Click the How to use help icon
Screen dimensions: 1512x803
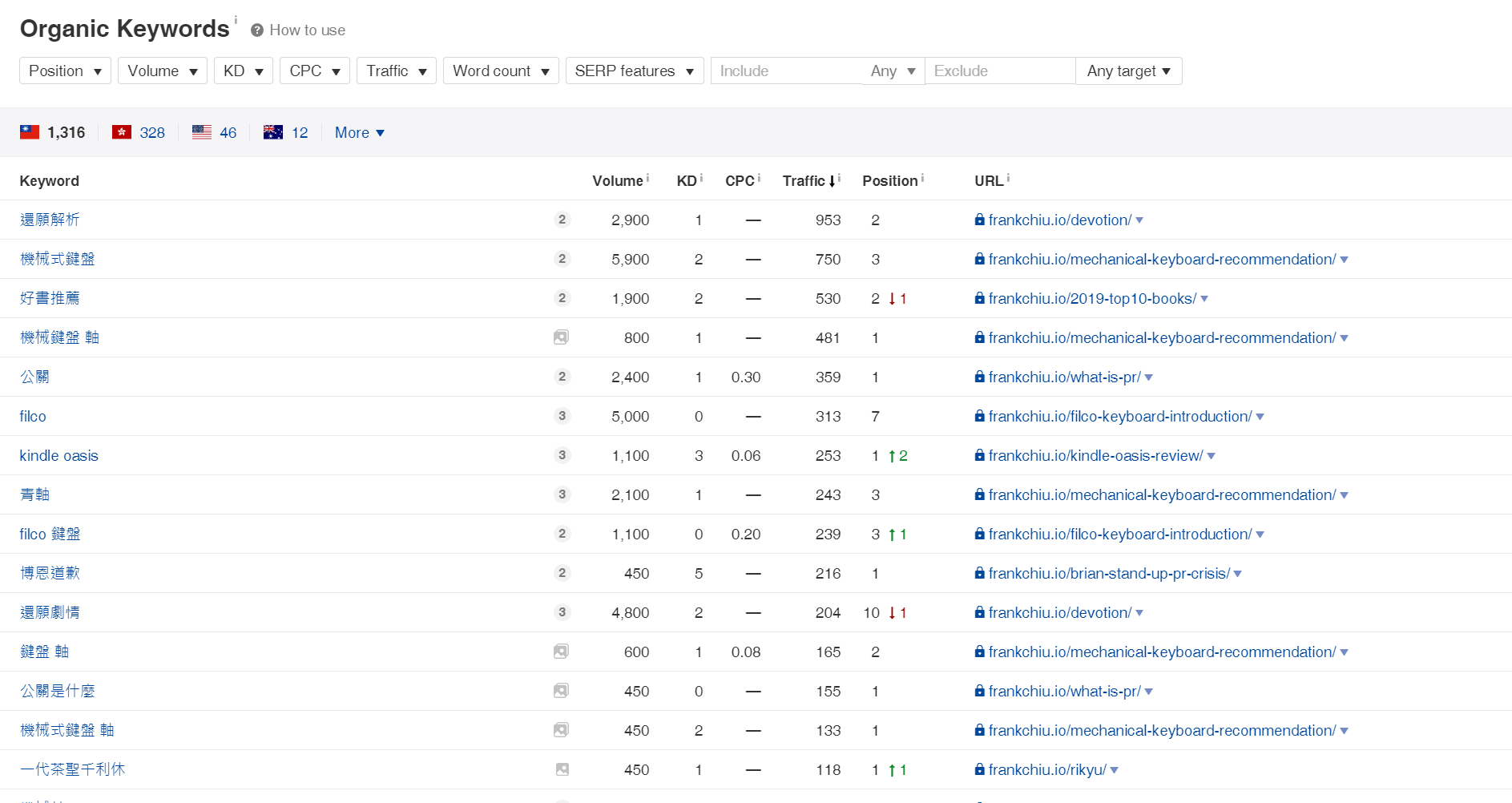click(257, 30)
